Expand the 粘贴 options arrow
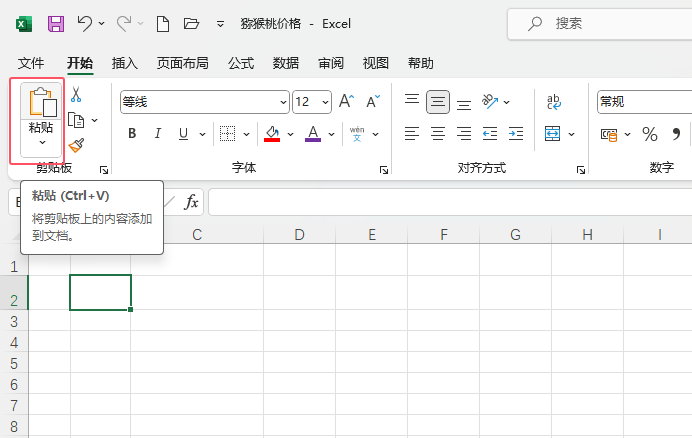 pos(42,142)
